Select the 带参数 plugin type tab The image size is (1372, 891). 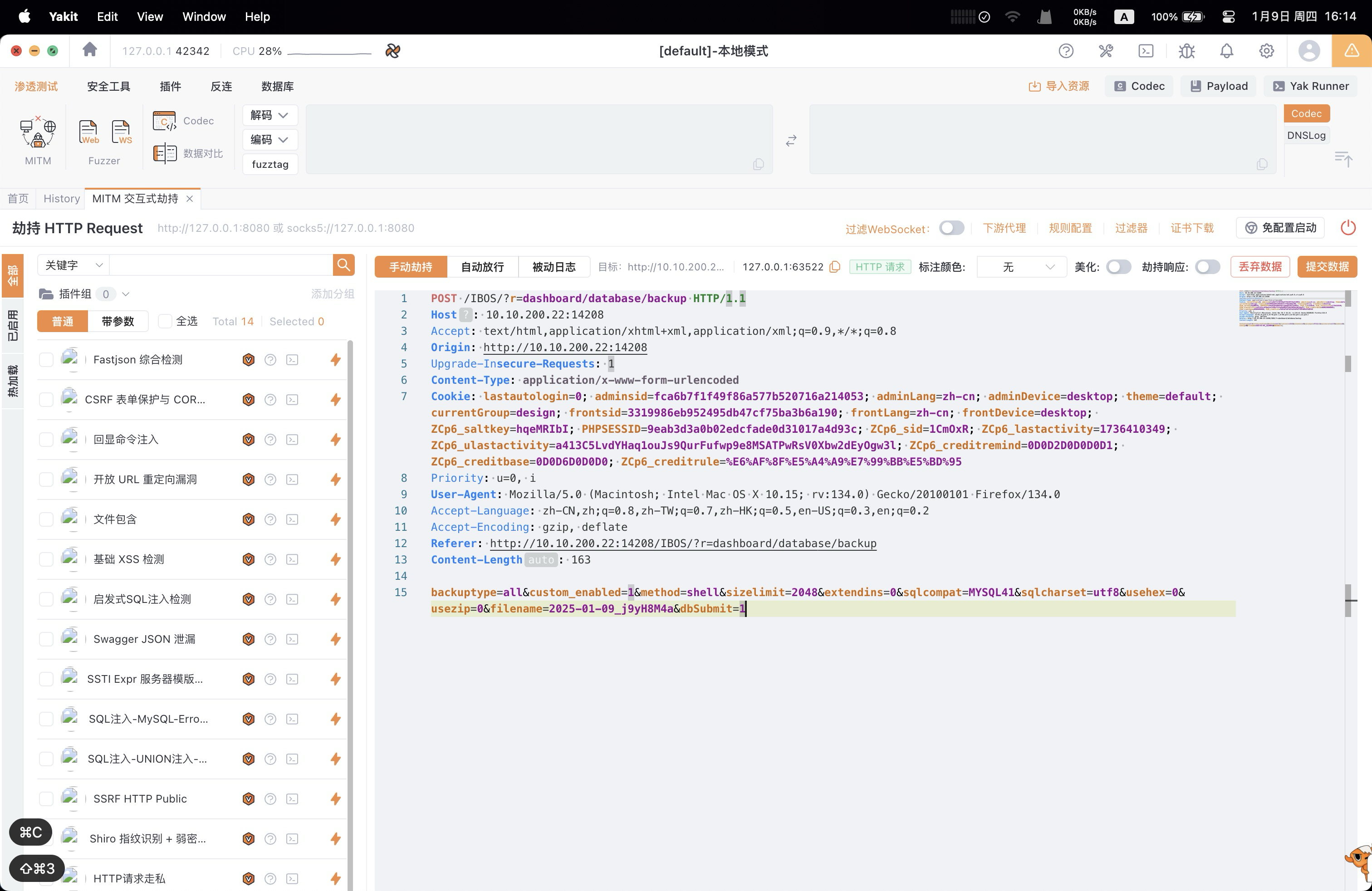pos(118,321)
